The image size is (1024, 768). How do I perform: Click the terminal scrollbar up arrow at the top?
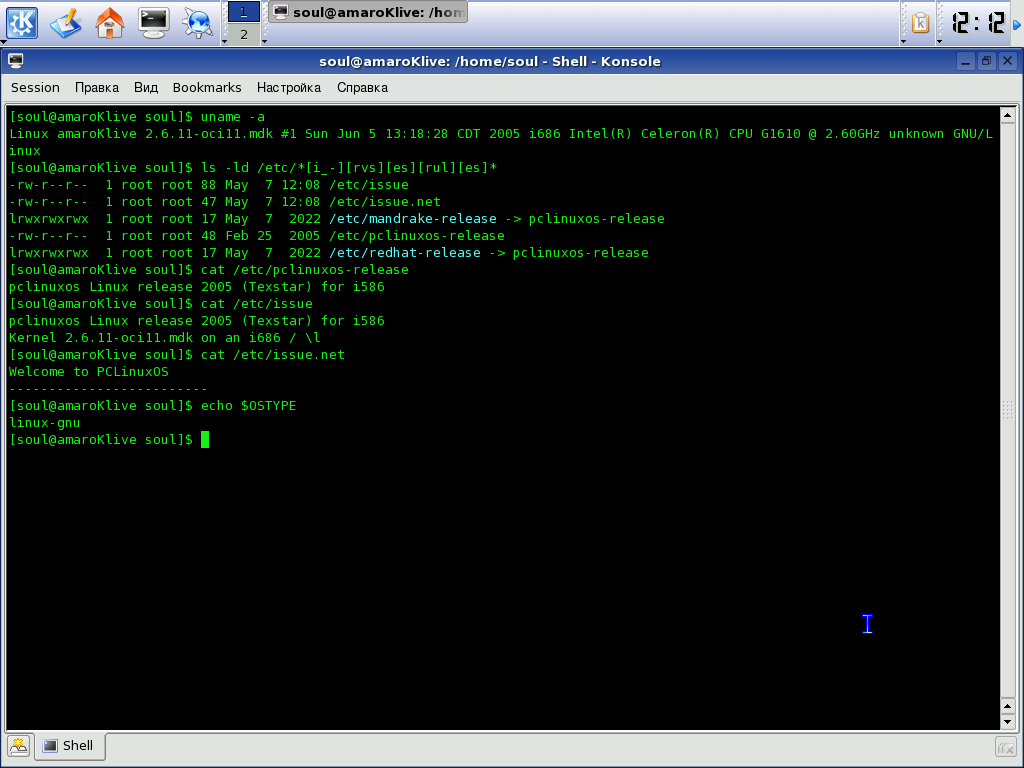click(1008, 115)
